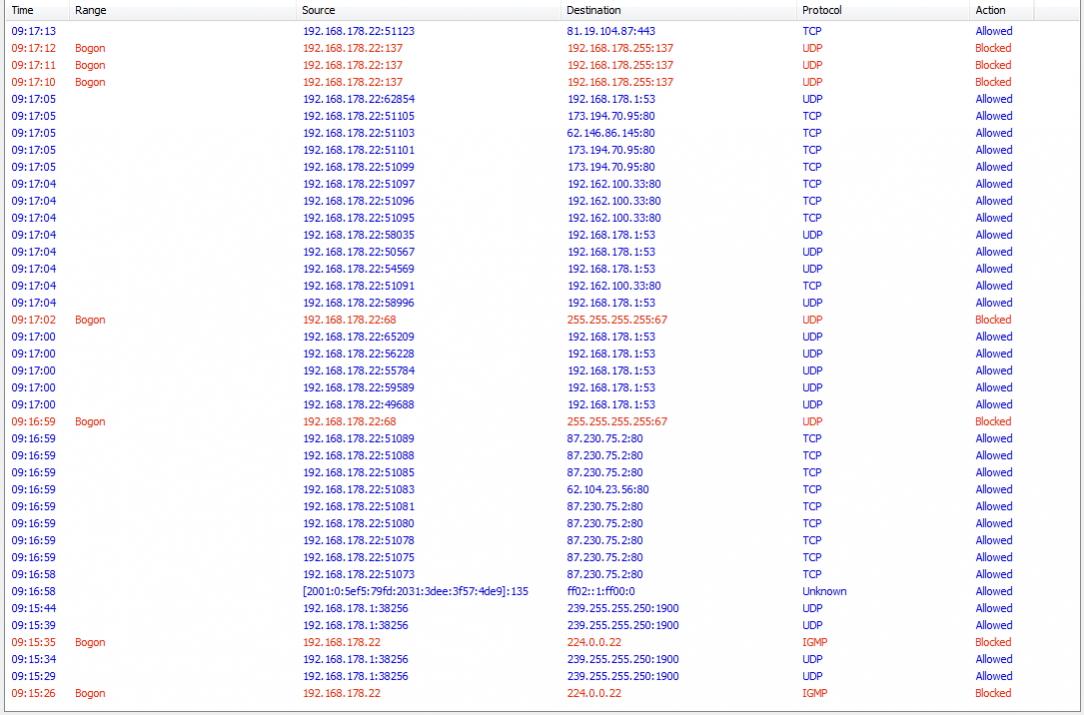This screenshot has width=1084, height=715.
Task: Click the Unknown protocol cell
Action: tap(824, 591)
